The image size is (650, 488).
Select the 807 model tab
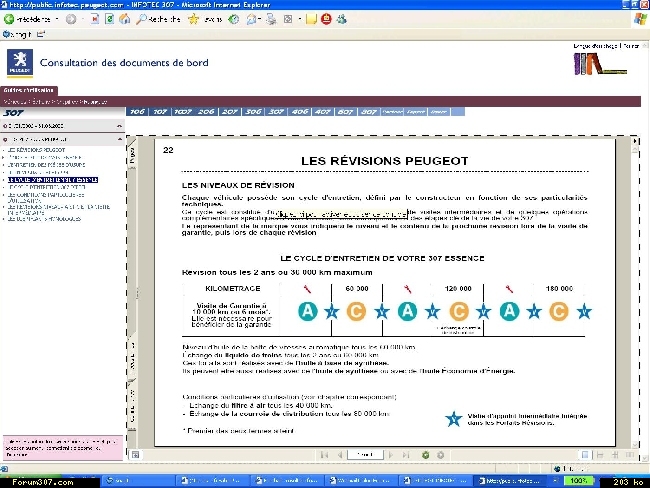click(369, 112)
